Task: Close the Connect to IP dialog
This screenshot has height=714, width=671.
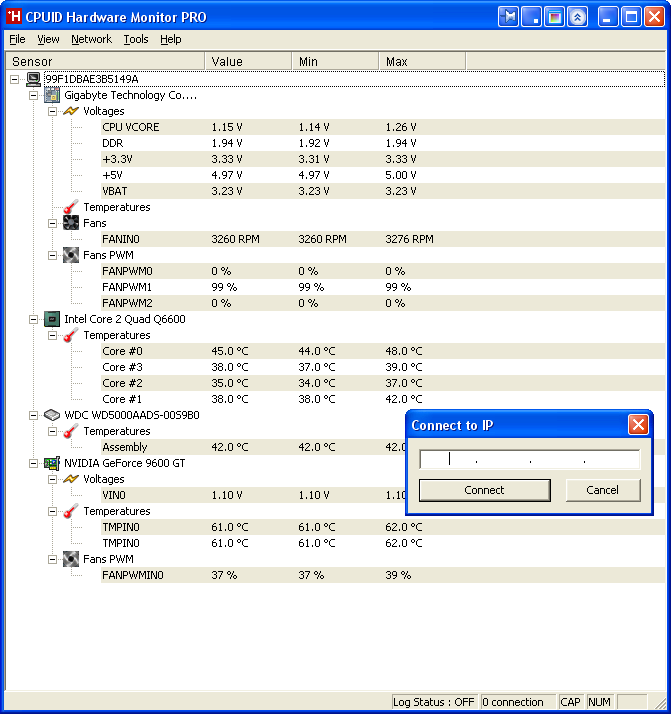Action: pyautogui.click(x=638, y=425)
